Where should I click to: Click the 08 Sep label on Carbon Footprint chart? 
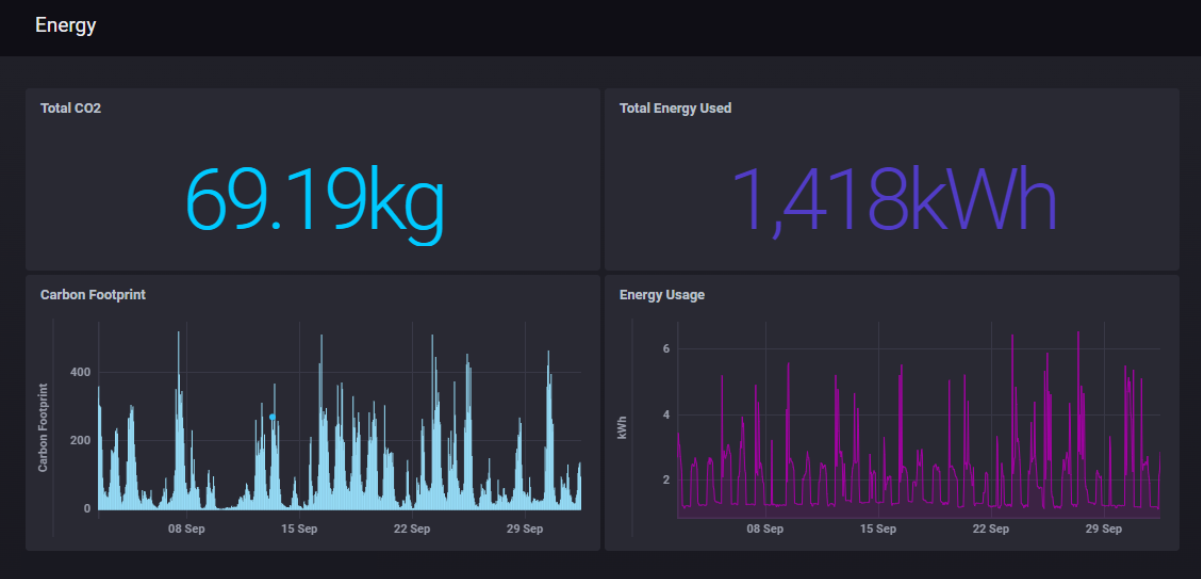coord(186,529)
